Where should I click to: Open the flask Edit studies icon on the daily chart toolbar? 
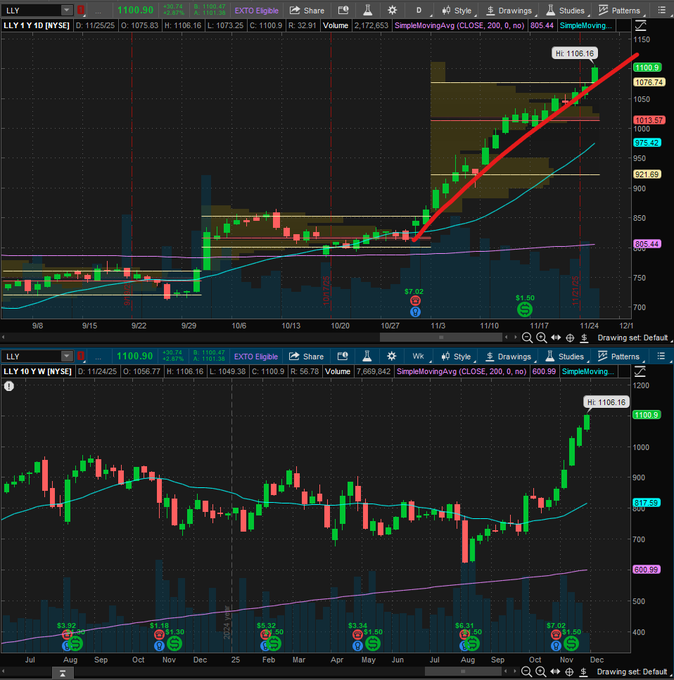[368, 10]
